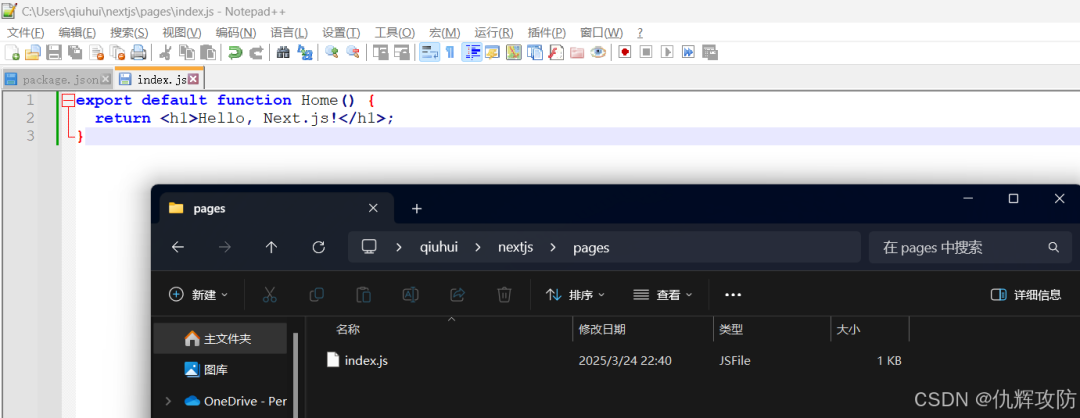
Task: Toggle synchronized horizontal scrolling icon
Action: click(x=402, y=52)
